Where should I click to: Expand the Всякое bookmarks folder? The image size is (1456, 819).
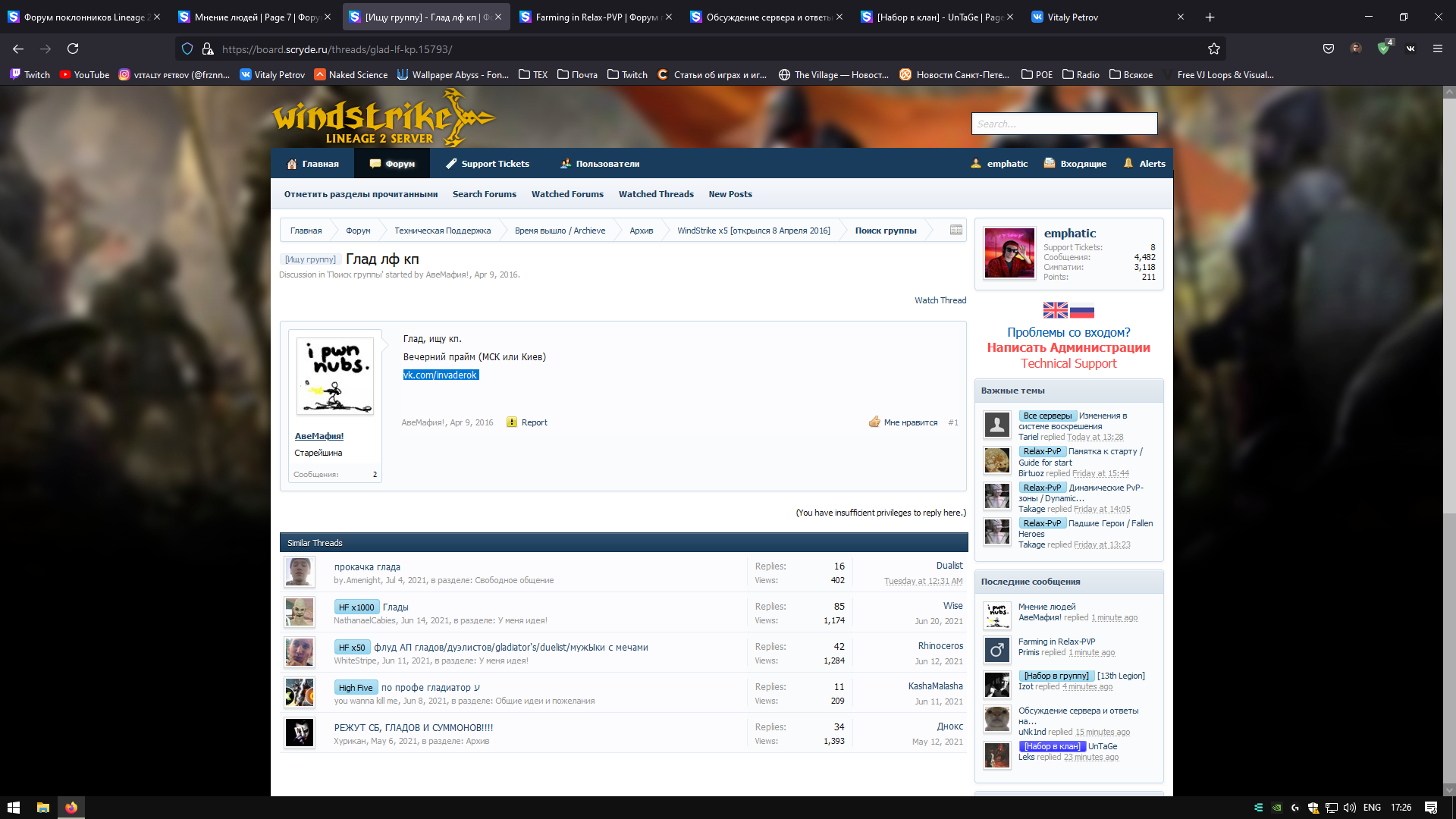1131,74
